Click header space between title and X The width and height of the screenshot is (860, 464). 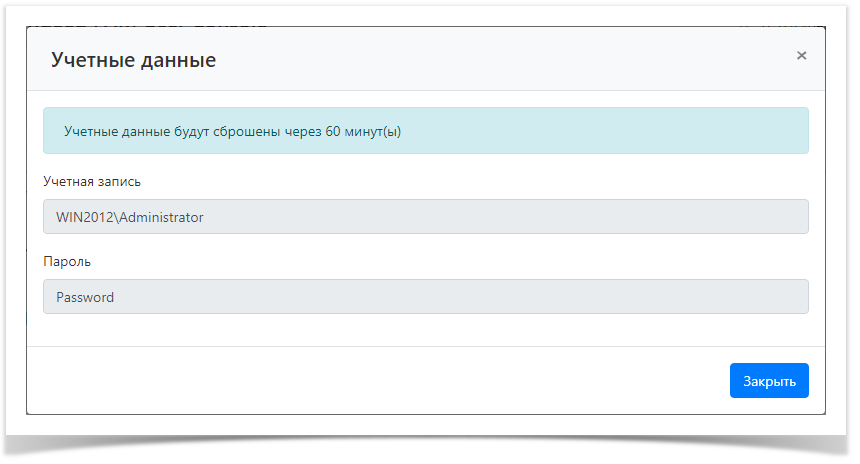tap(500, 60)
